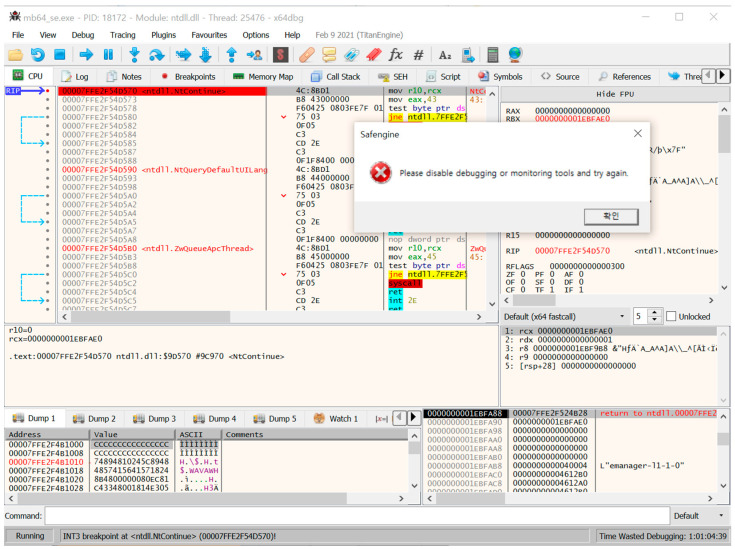Open the Dump 2 tab
Viewport: 735px width, 549px height.
pos(95,419)
